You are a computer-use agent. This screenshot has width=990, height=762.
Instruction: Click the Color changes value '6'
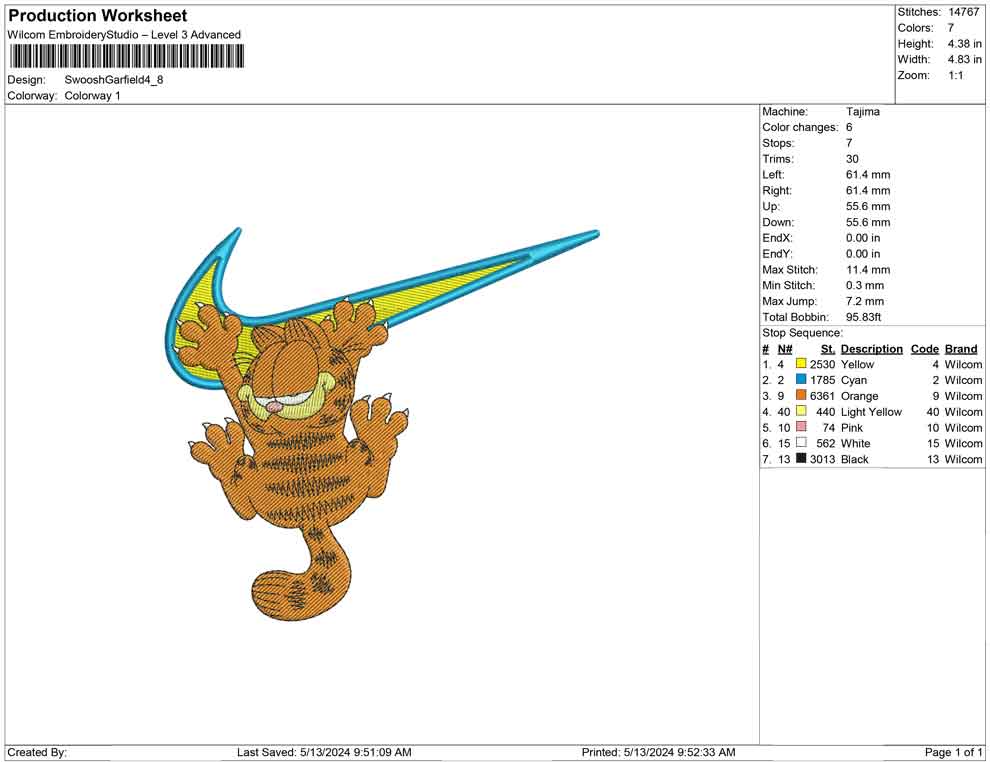coord(849,128)
